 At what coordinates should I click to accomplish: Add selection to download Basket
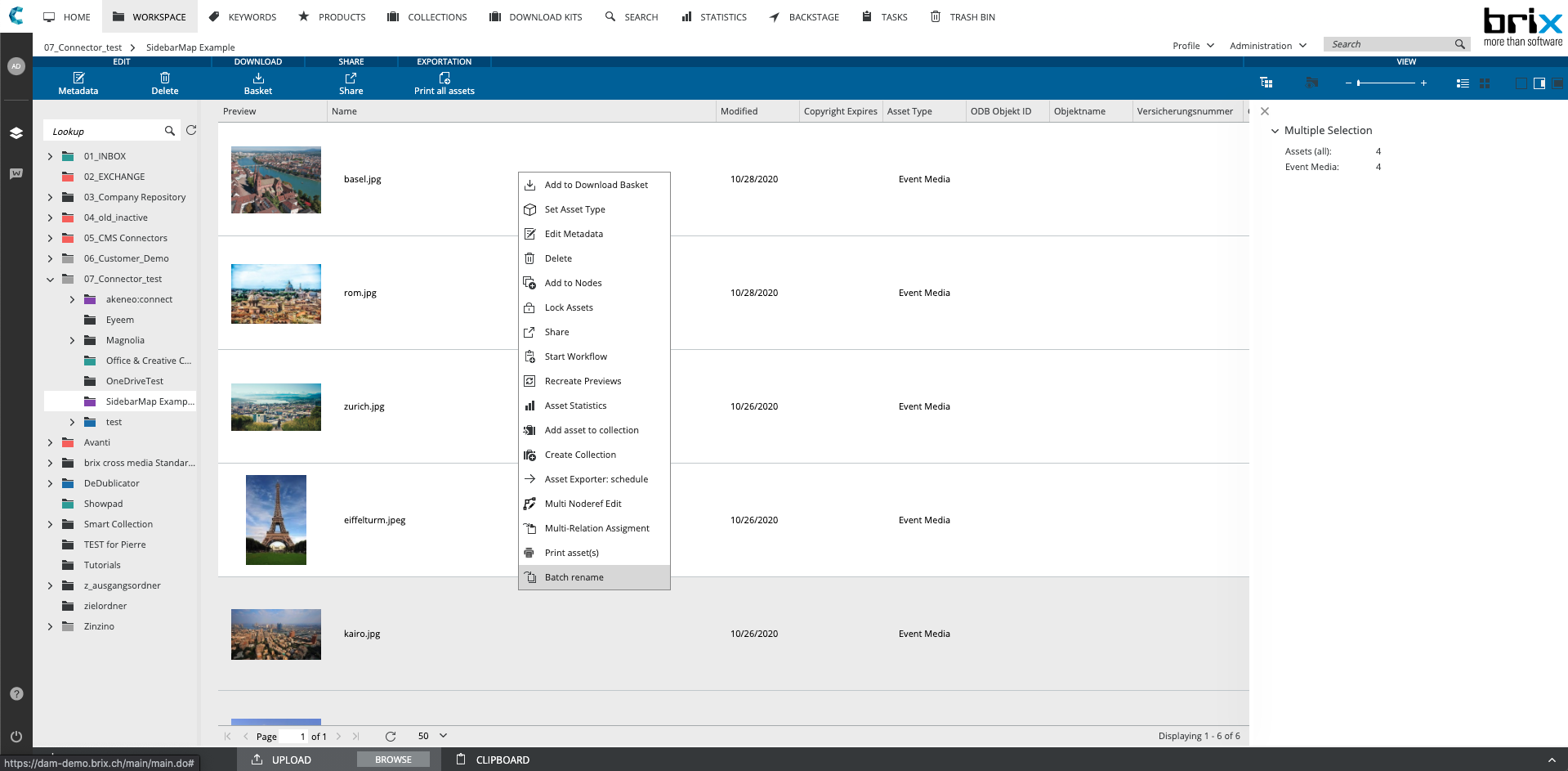coord(258,83)
